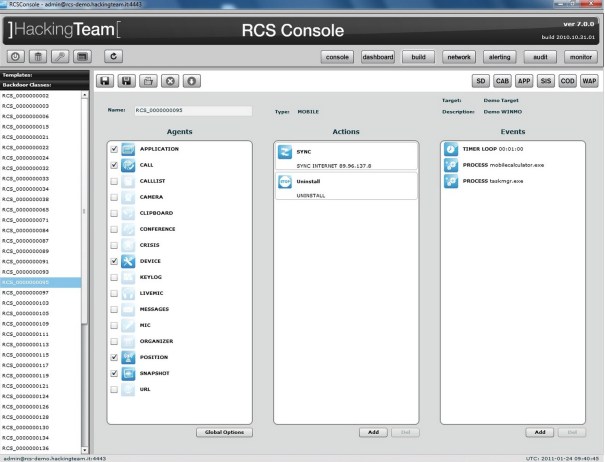Viewport: 605px width, 462px height.
Task: Click the trash can icon in the top toolbar
Action: click(41, 57)
